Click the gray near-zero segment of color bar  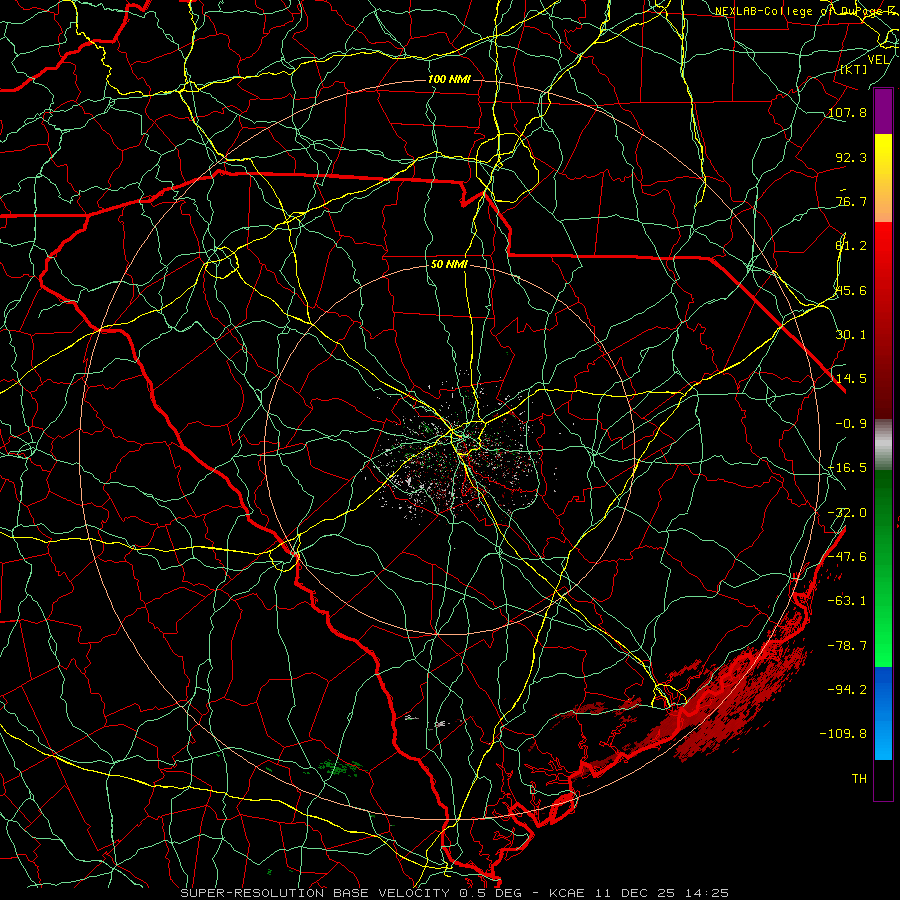click(x=883, y=445)
